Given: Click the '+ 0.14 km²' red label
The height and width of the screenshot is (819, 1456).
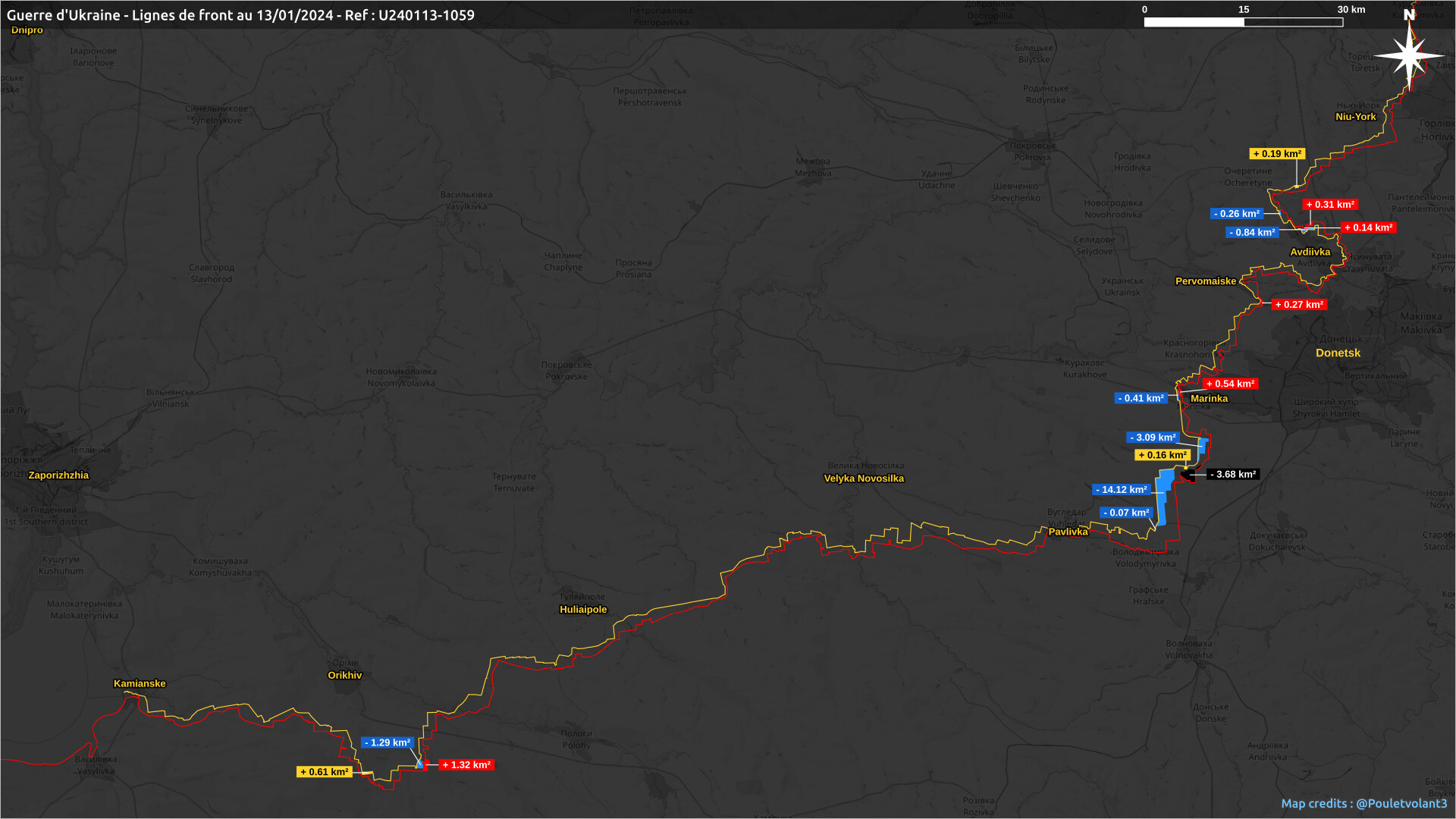Looking at the screenshot, I should click(x=1368, y=227).
